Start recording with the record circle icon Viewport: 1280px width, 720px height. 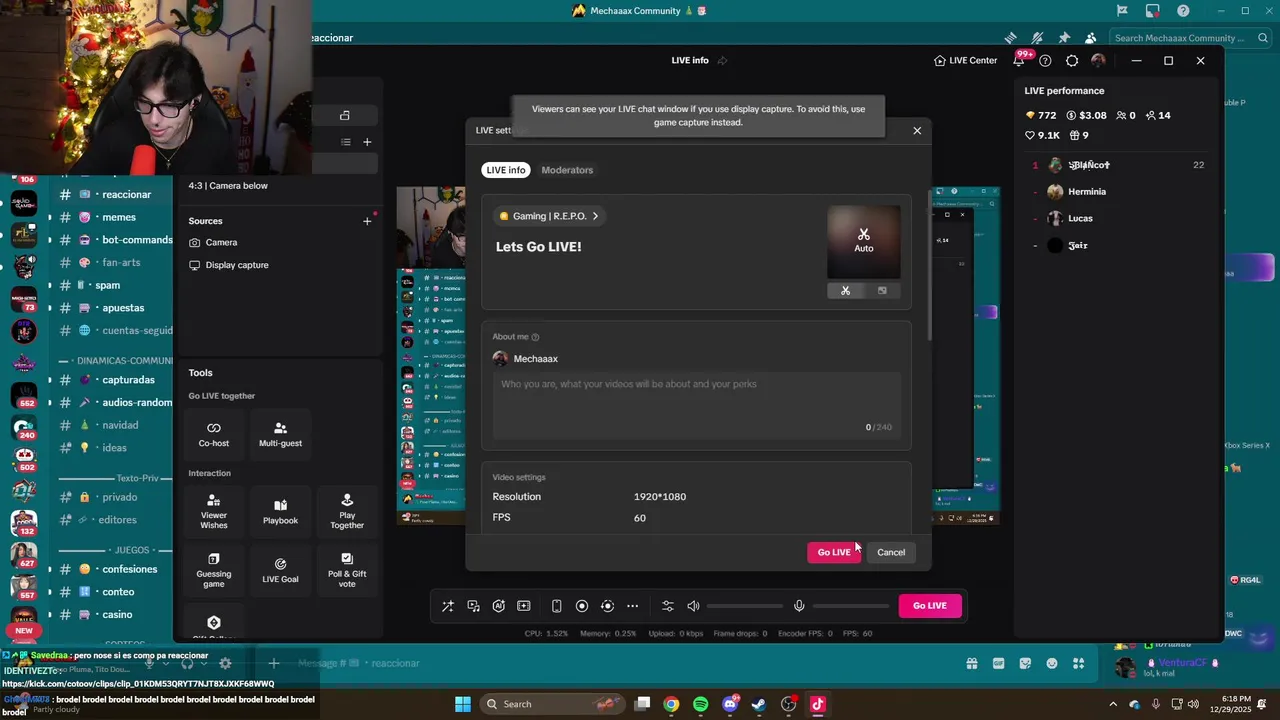point(582,606)
